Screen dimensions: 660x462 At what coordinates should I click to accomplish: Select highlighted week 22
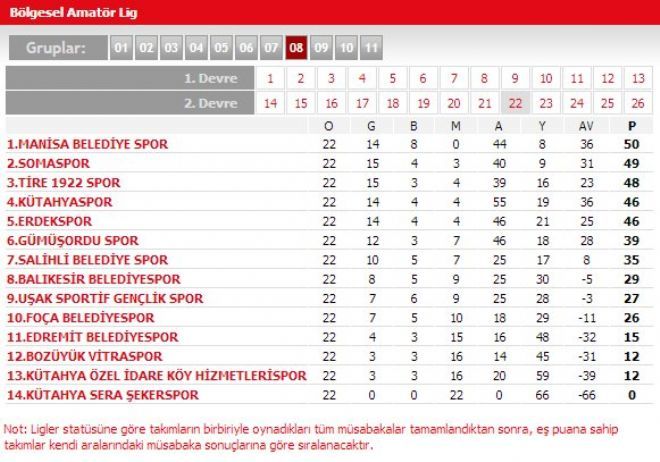[516, 103]
